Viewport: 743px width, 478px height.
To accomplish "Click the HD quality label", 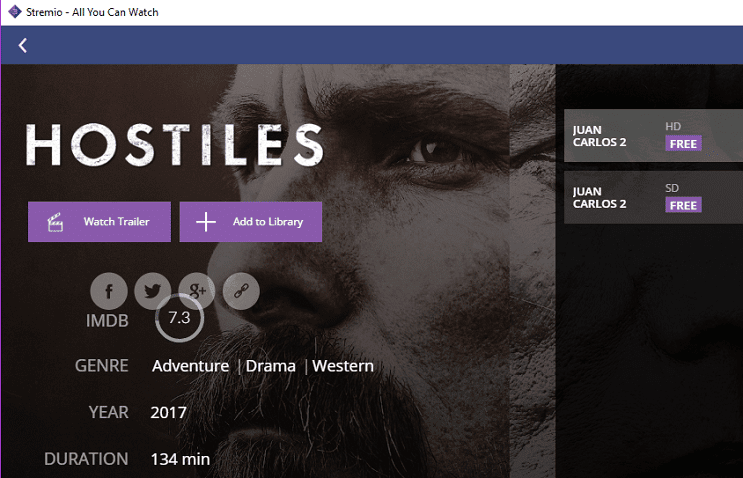I will (x=673, y=126).
